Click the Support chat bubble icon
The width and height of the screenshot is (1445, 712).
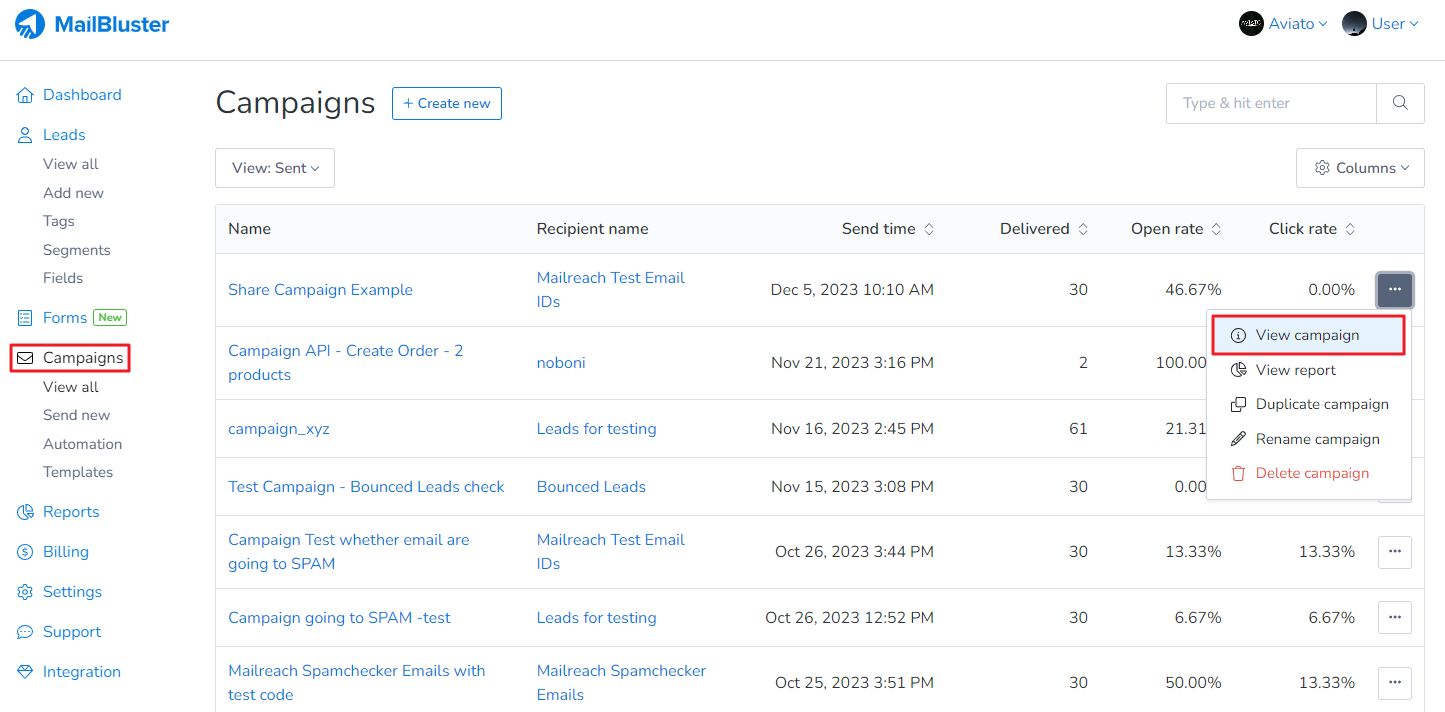tap(25, 632)
